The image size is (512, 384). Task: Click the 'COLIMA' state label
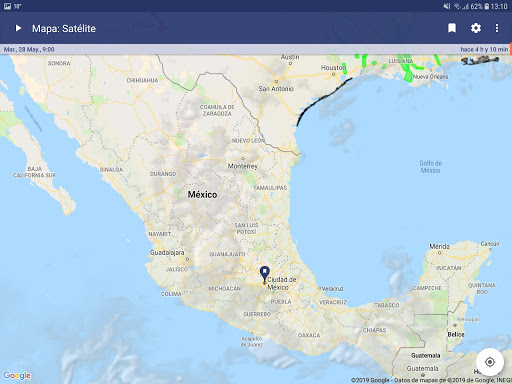point(171,294)
